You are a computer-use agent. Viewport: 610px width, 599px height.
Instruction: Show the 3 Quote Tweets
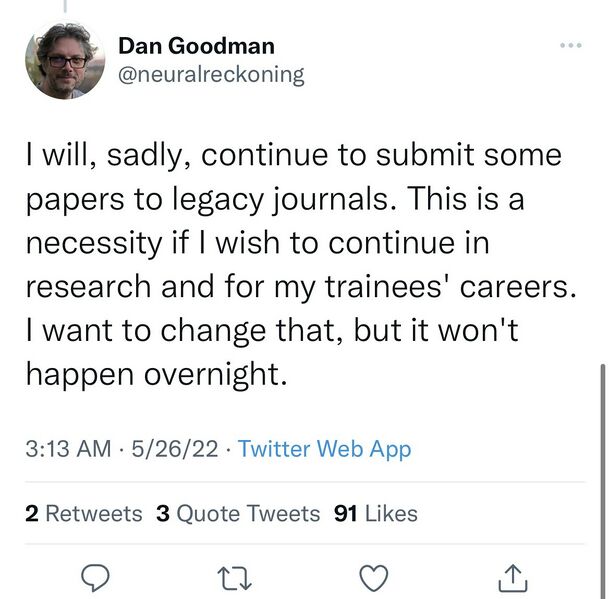pos(238,514)
